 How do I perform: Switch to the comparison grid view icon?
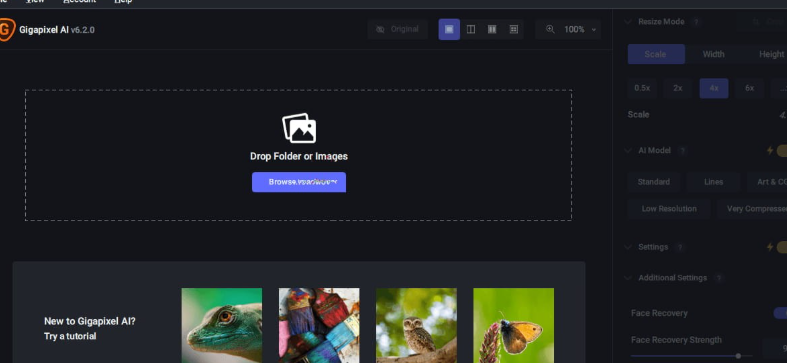513,30
